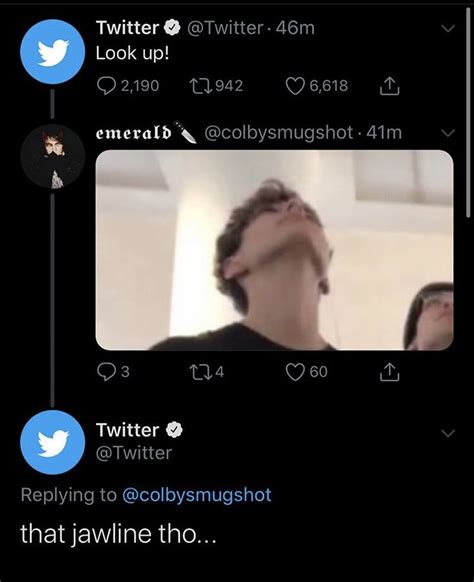
Task: Open emerald display name
Action: (x=134, y=133)
